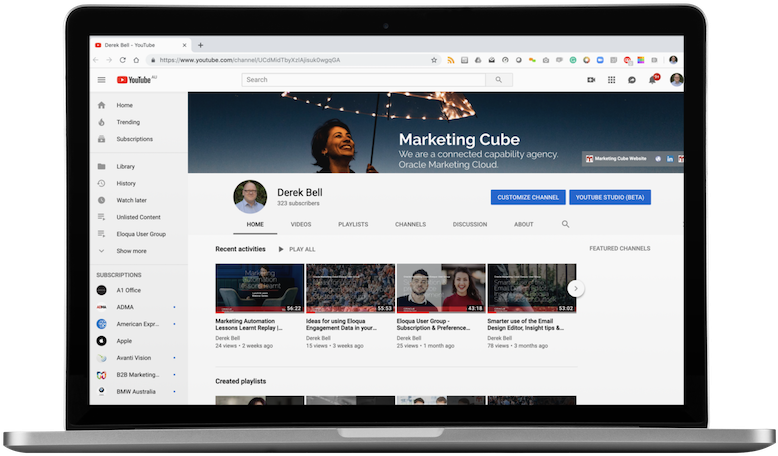This screenshot has width=778, height=456.
Task: Click the Smarter use of Email Design title
Action: point(526,325)
